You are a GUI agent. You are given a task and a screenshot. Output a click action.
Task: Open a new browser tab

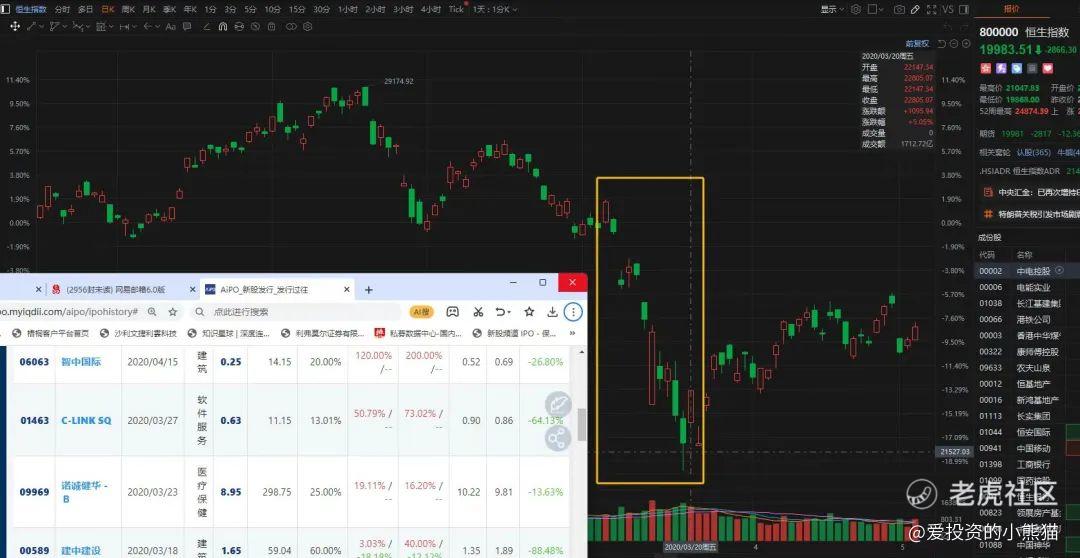[368, 290]
